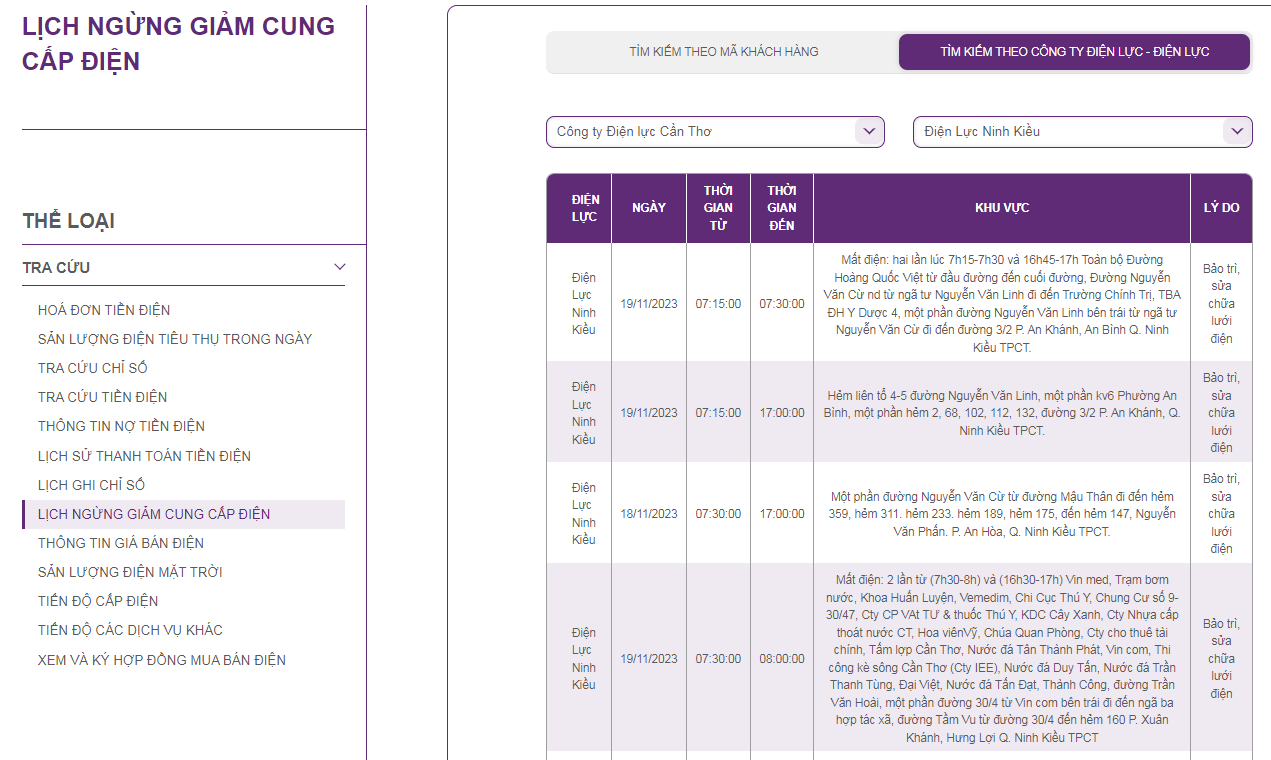
Task: Click the THỜI GIAN ĐẾN column header
Action: coord(782,208)
